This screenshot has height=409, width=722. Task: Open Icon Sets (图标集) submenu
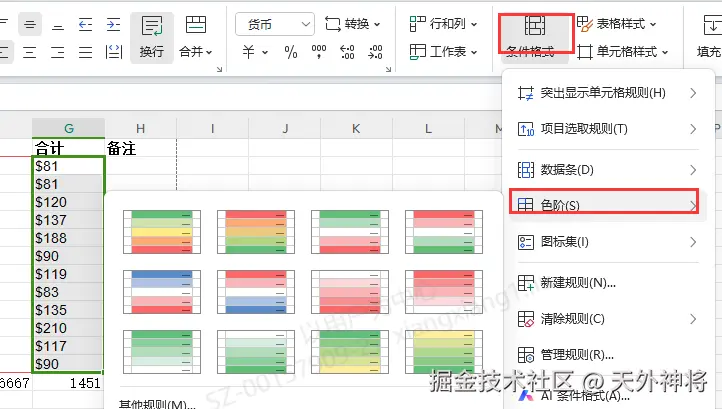608,242
